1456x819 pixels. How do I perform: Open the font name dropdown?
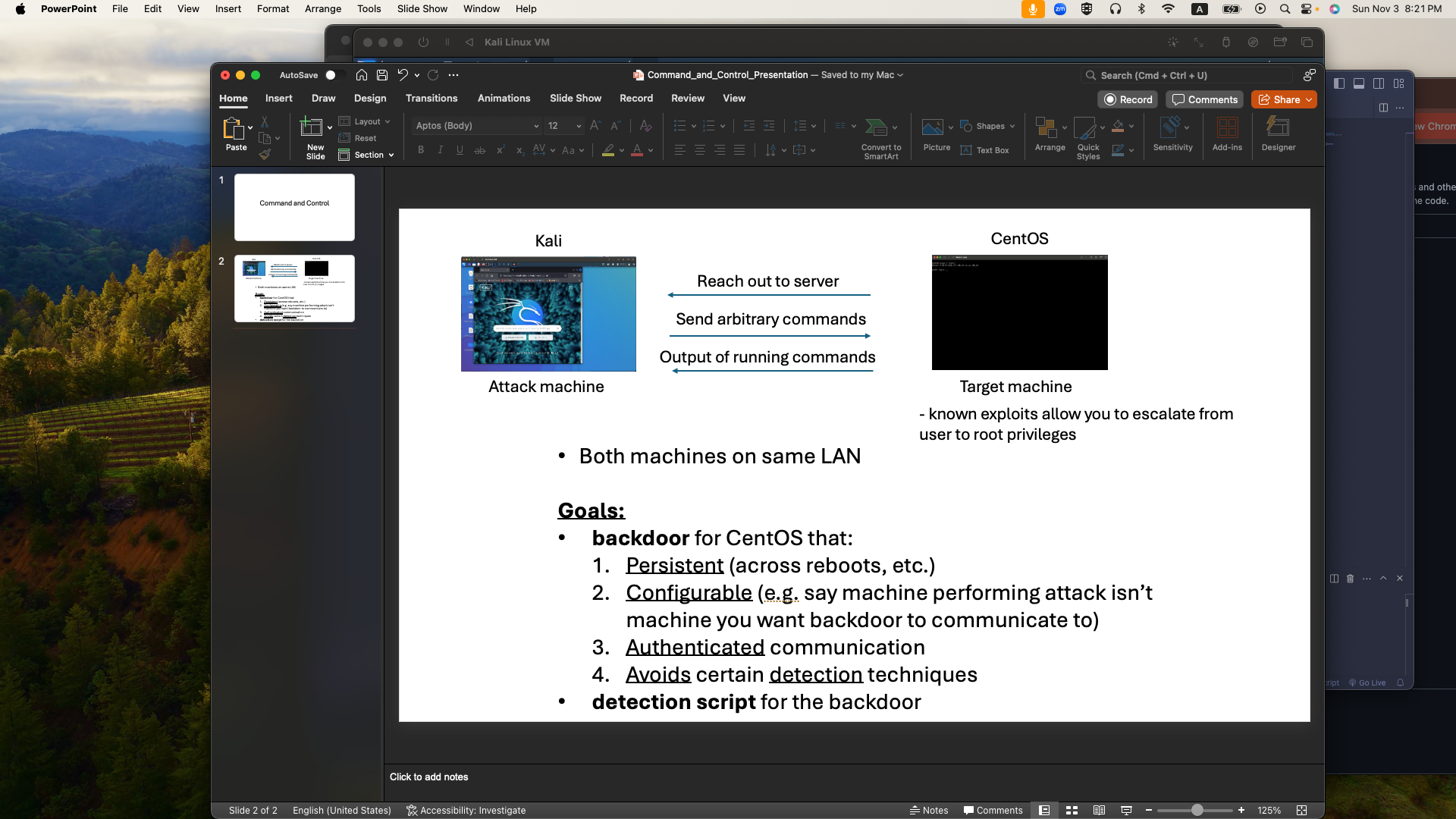point(536,126)
